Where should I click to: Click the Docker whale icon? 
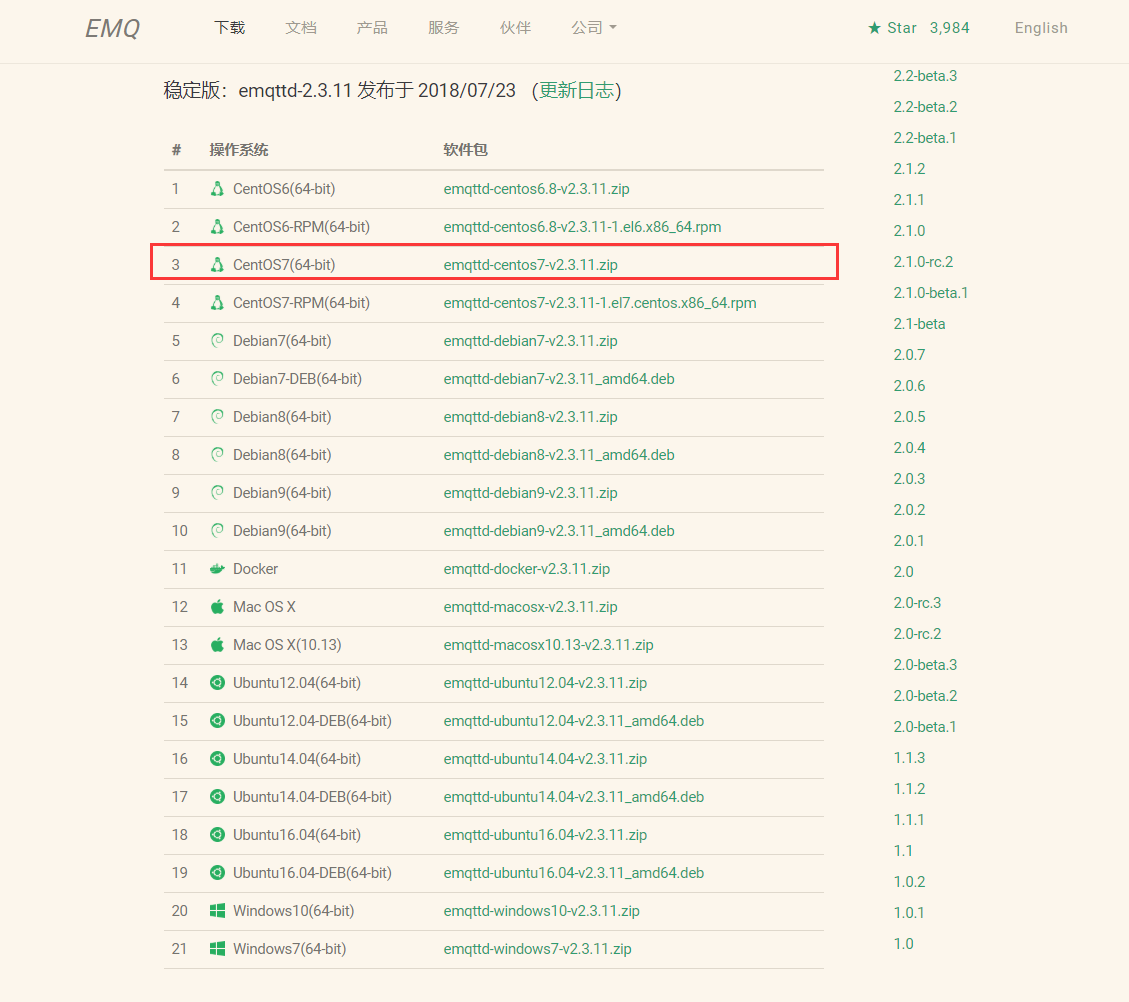point(217,569)
